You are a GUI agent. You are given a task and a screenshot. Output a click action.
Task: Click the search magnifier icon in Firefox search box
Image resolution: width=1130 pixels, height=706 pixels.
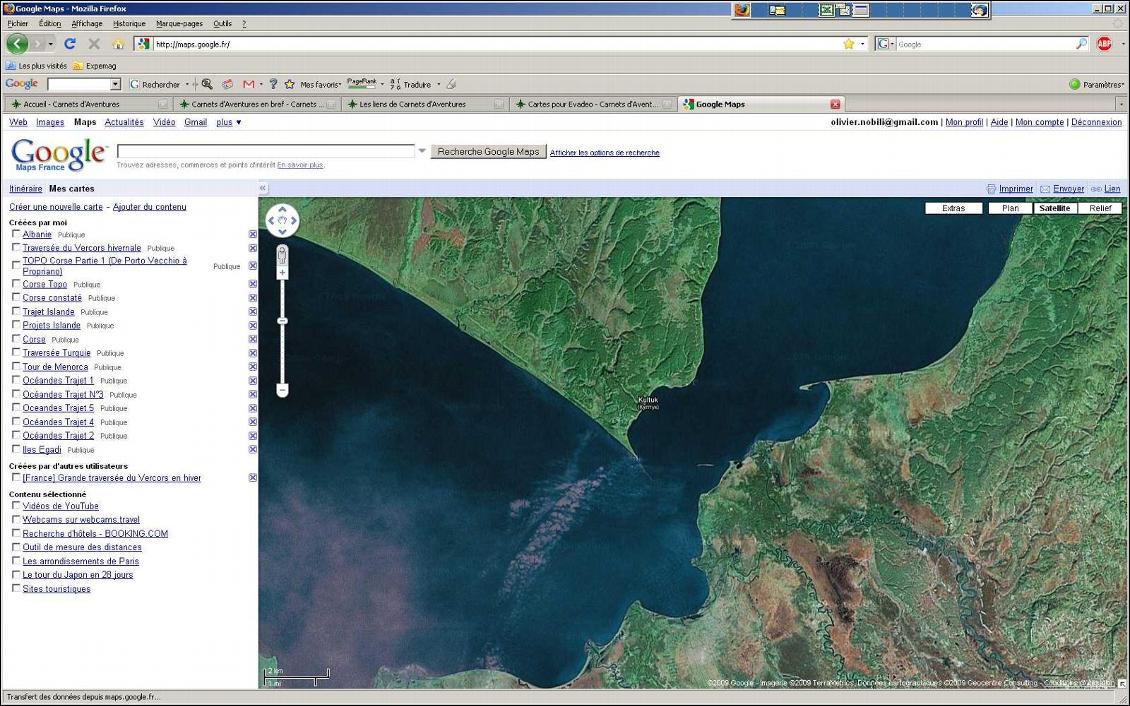click(1081, 44)
